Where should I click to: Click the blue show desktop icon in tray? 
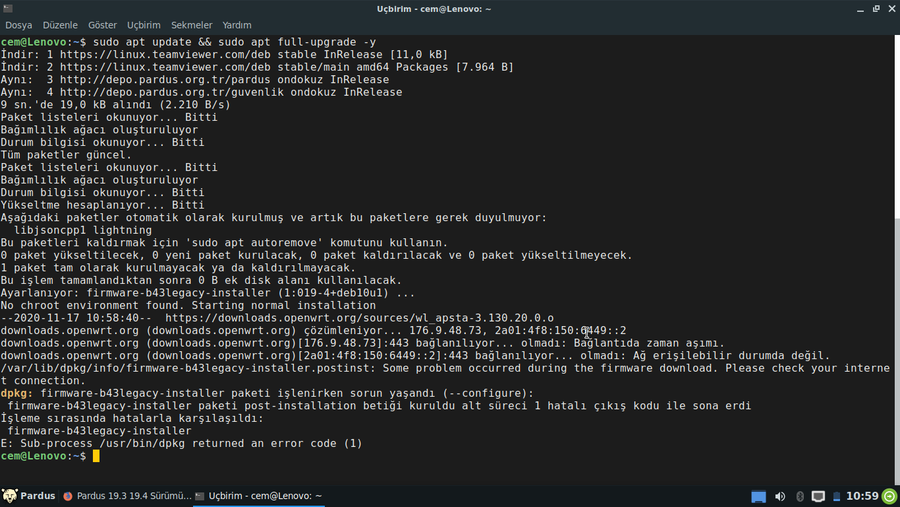[758, 497]
